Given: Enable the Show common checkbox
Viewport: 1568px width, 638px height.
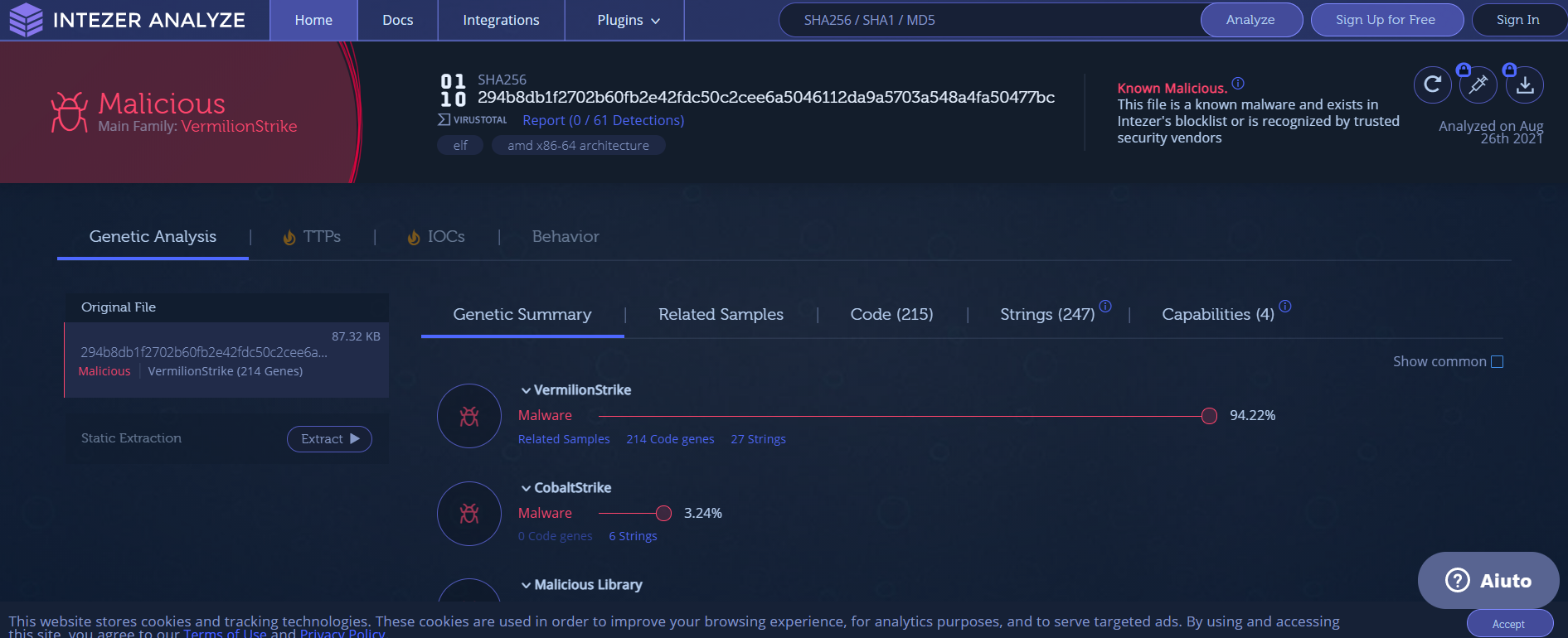Looking at the screenshot, I should point(1497,362).
